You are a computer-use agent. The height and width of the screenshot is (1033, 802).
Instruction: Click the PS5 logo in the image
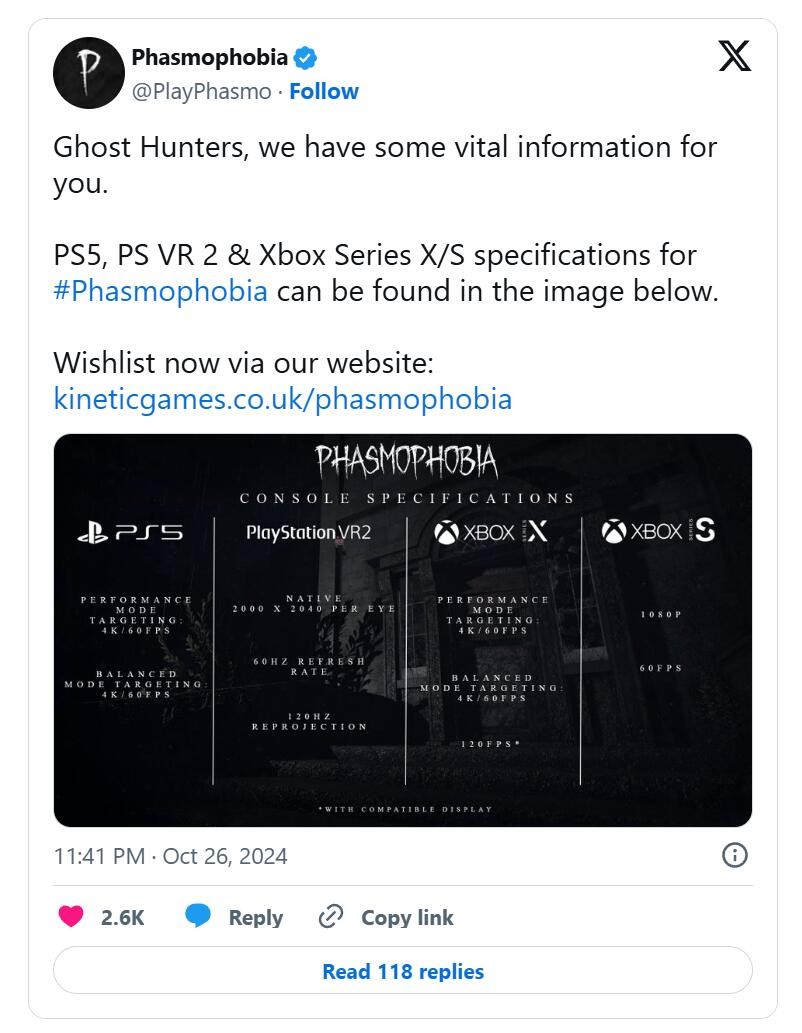(x=130, y=533)
